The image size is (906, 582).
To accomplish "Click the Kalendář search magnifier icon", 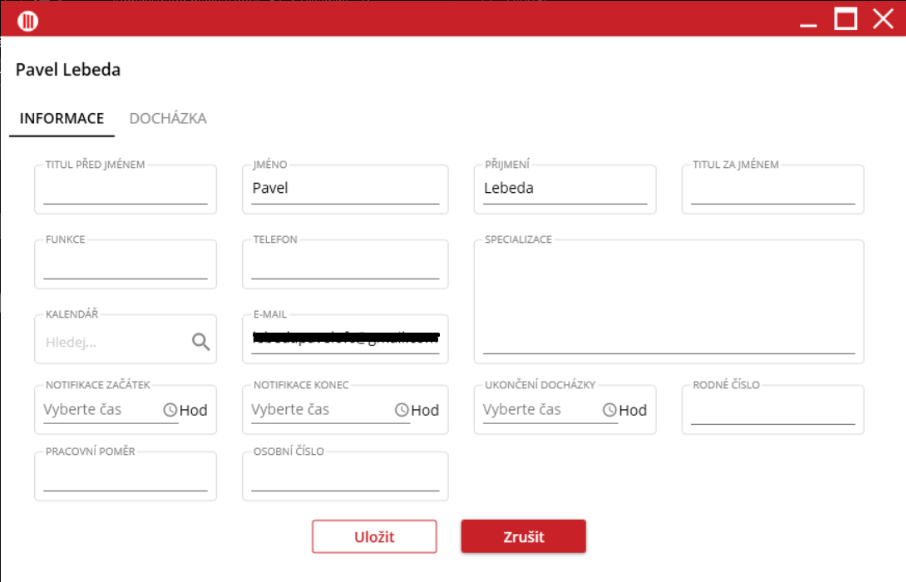I will (x=201, y=342).
